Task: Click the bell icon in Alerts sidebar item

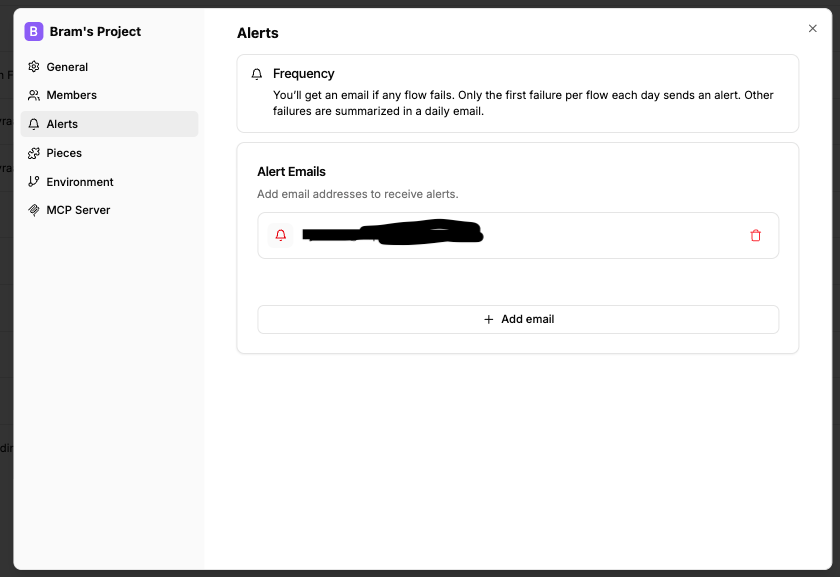Action: (34, 124)
